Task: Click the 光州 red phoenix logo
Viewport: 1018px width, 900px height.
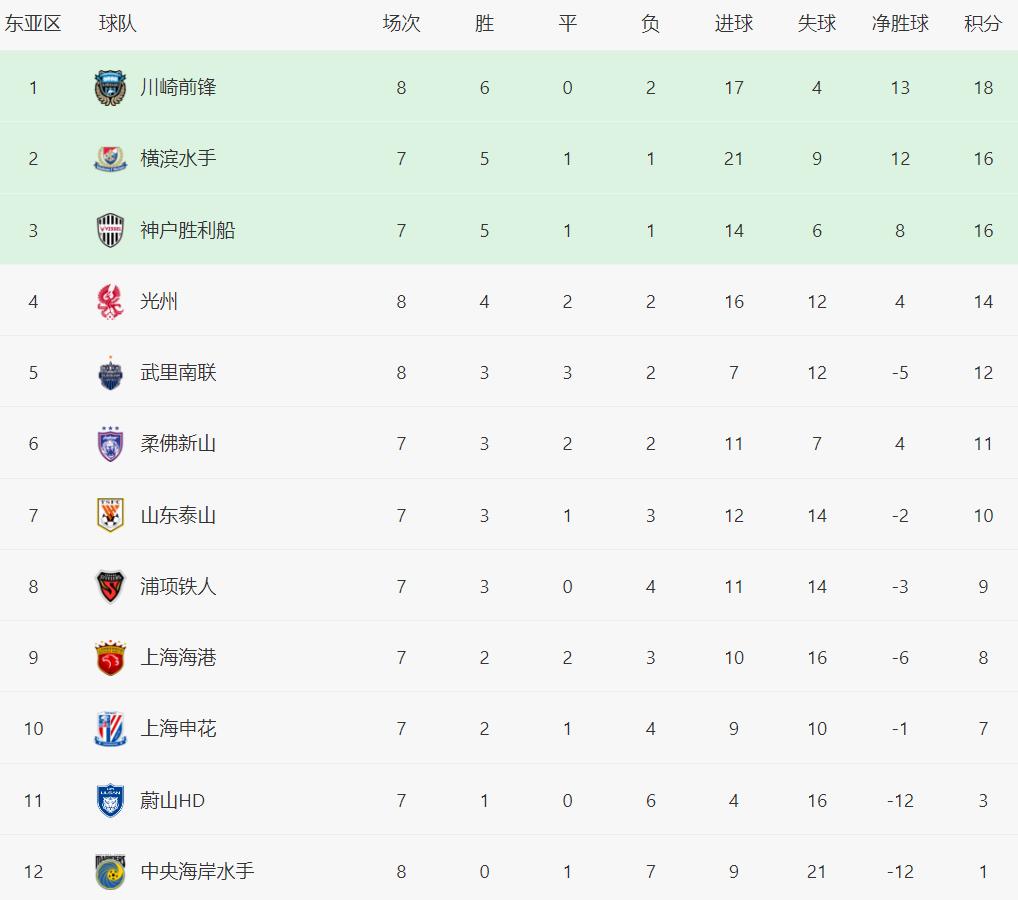Action: click(x=110, y=301)
